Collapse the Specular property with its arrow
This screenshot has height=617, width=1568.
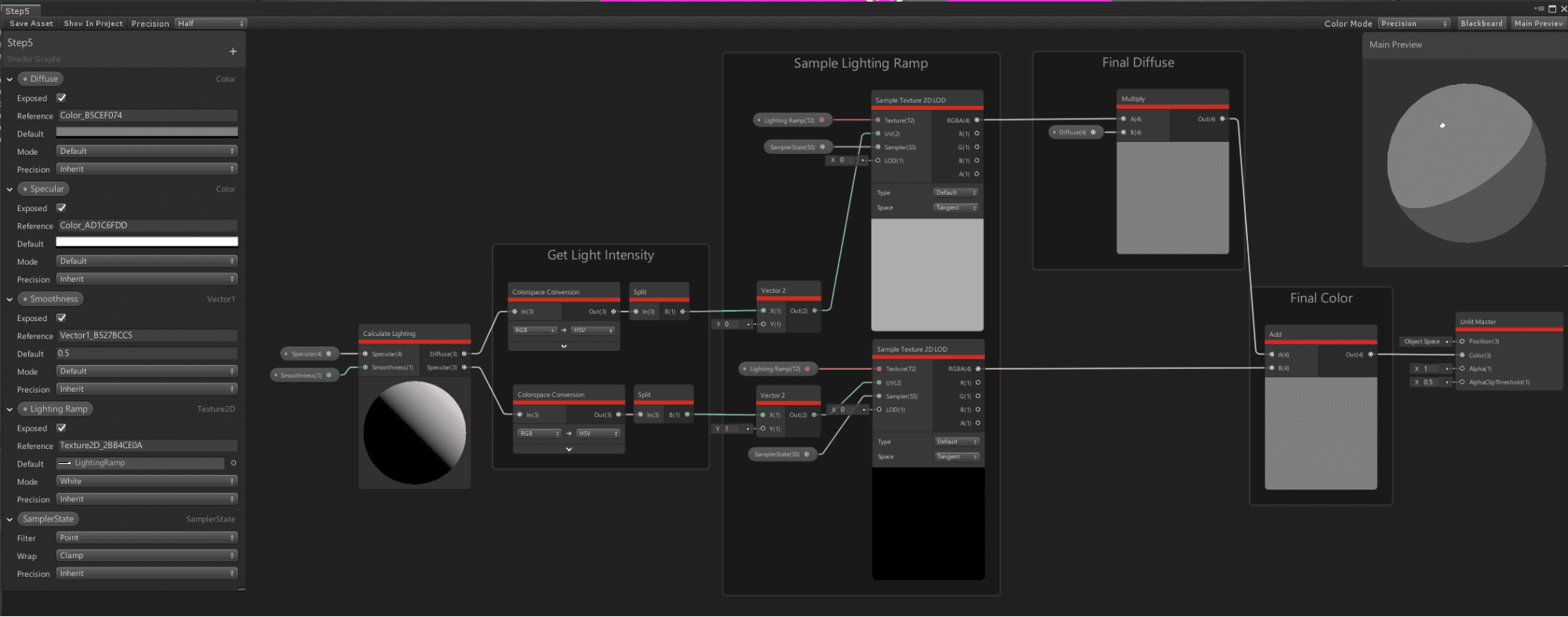point(9,189)
